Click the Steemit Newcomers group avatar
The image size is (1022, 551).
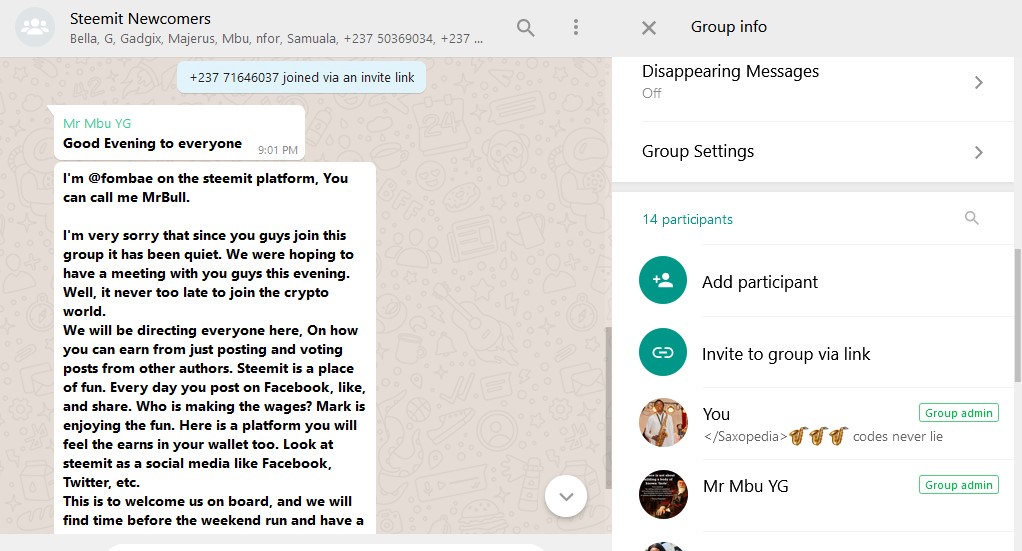[x=35, y=27]
